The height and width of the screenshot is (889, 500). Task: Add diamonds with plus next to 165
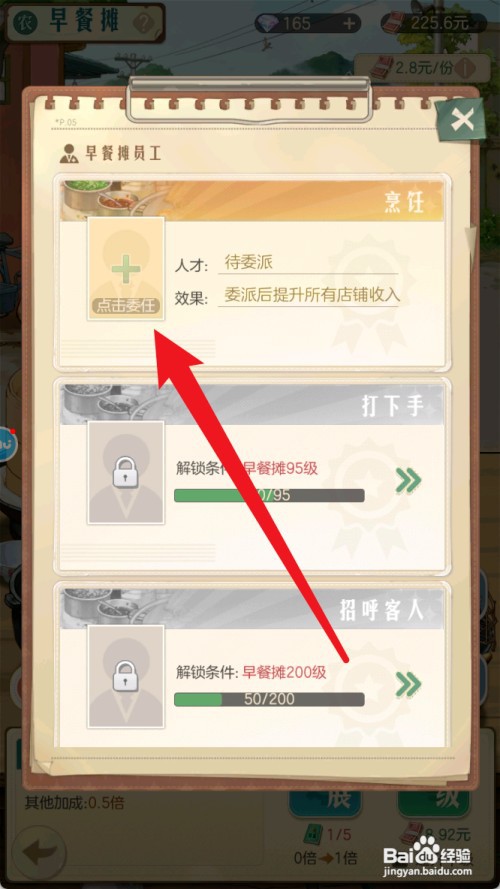(350, 23)
